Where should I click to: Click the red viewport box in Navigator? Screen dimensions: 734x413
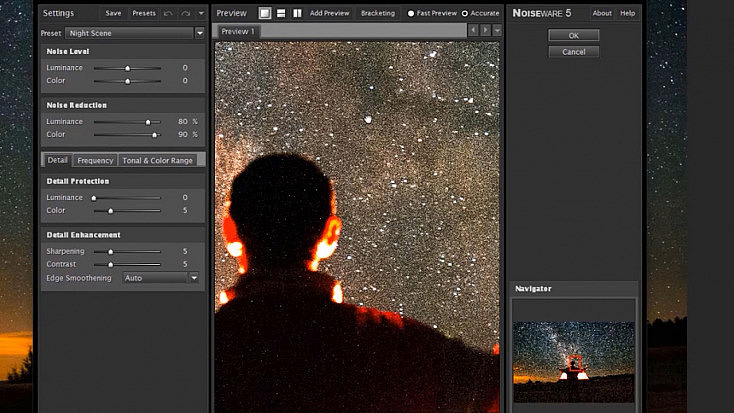pyautogui.click(x=575, y=363)
